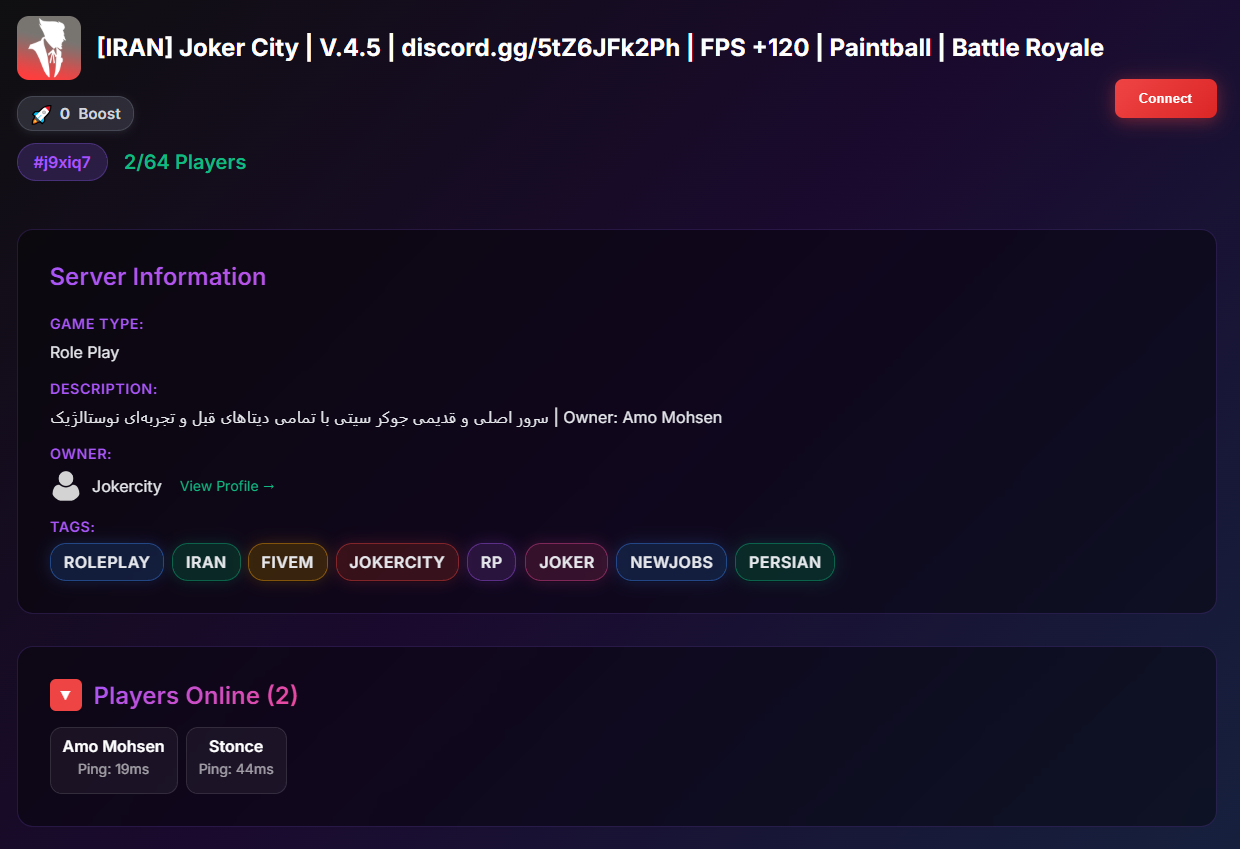Screen dimensions: 1240x849
Task: Open the Stonce player card
Action: (236, 760)
